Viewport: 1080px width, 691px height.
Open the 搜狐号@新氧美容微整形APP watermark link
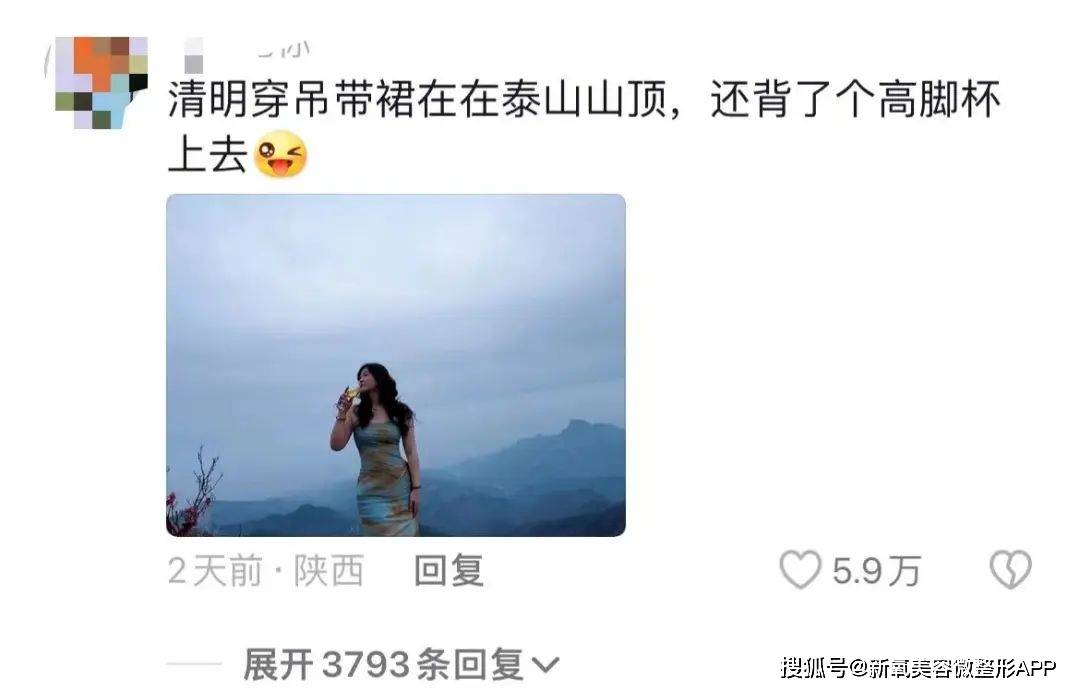pyautogui.click(x=917, y=667)
